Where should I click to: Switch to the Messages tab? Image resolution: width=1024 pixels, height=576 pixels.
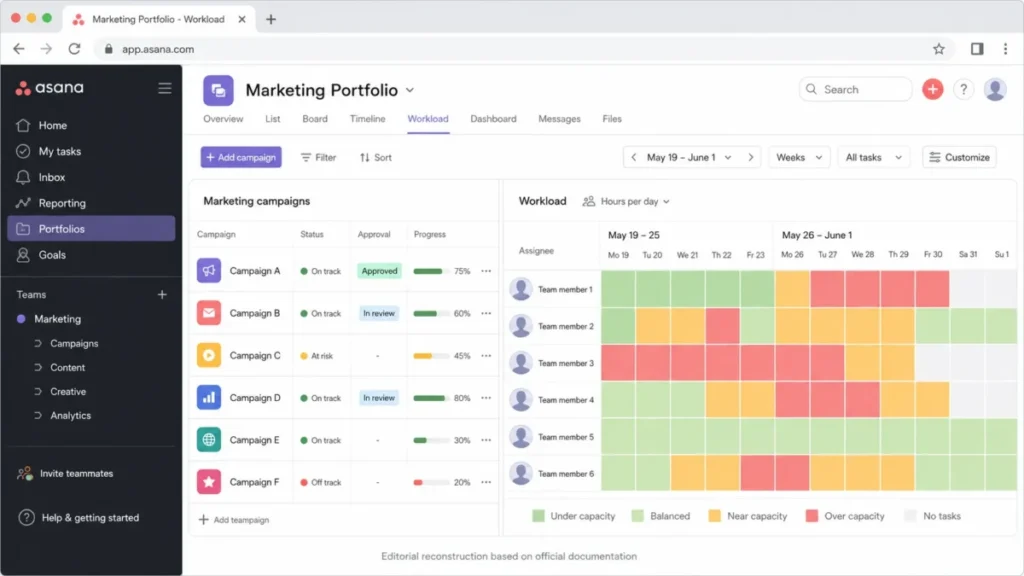[559, 119]
